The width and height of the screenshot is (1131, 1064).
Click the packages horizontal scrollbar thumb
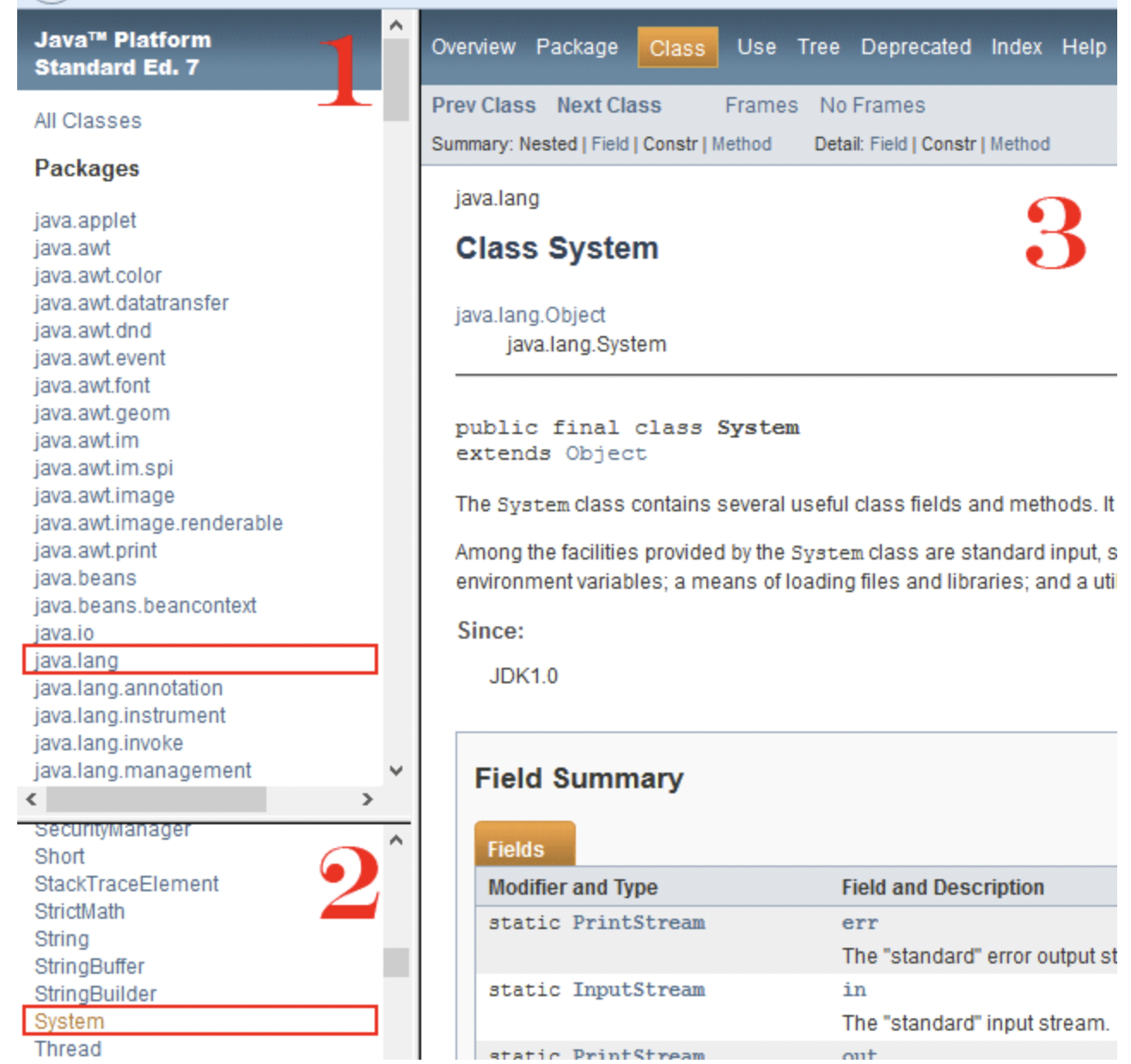click(156, 799)
